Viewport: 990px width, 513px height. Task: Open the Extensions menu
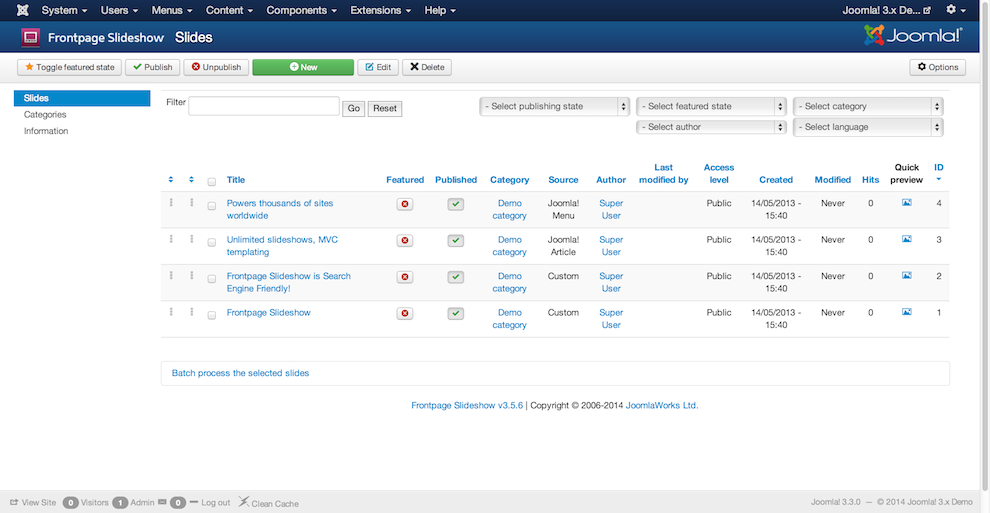[x=381, y=10]
